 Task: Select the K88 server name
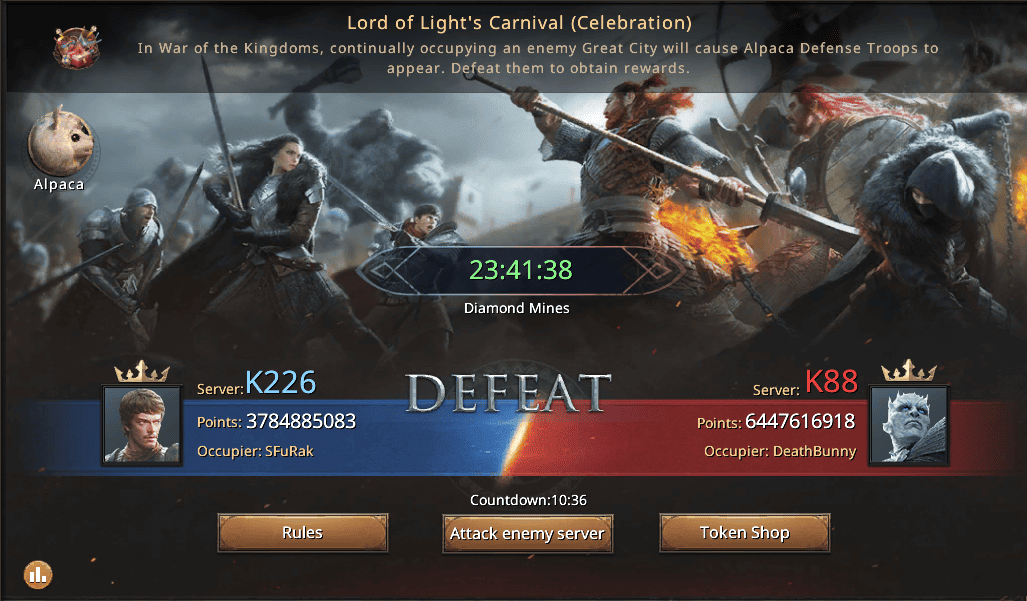pyautogui.click(x=831, y=381)
